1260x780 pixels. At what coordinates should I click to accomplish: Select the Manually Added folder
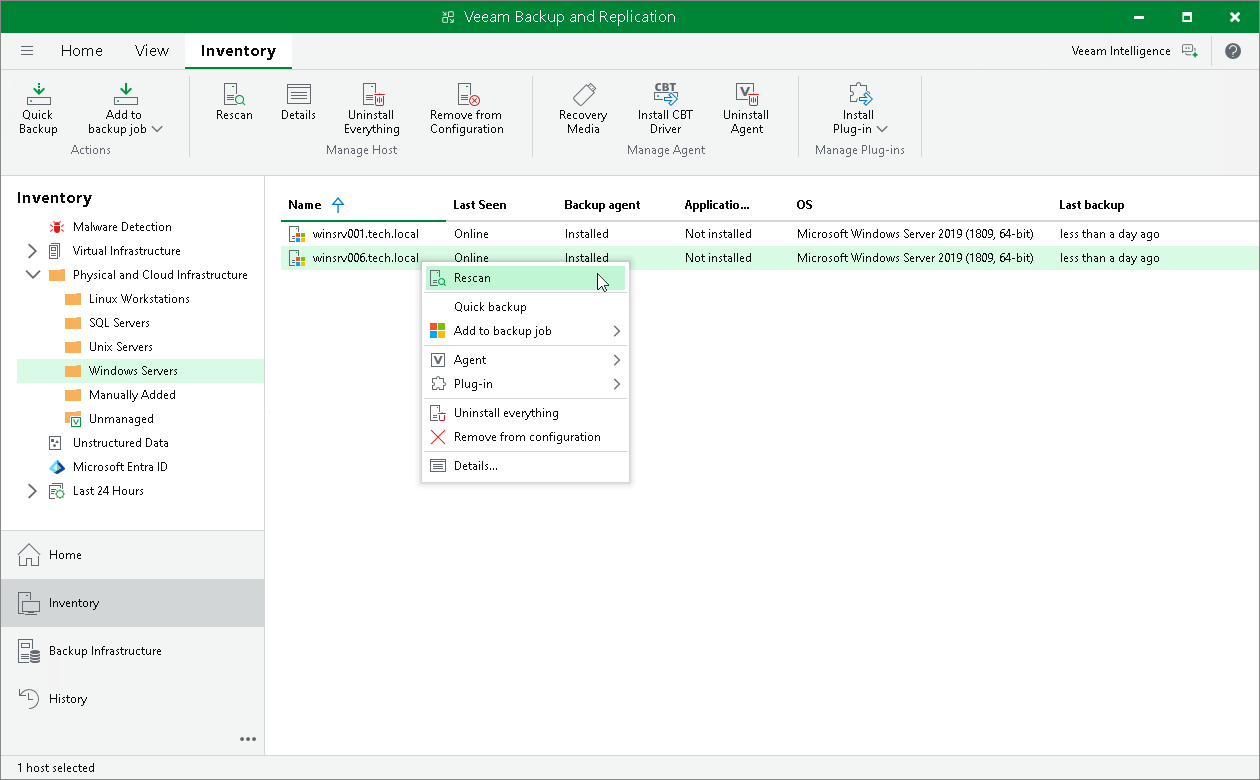[x=132, y=395]
